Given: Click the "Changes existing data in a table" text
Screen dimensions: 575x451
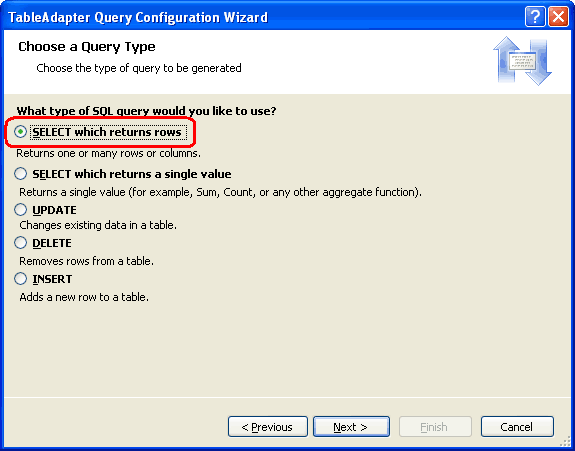Looking at the screenshot, I should coord(98,225).
